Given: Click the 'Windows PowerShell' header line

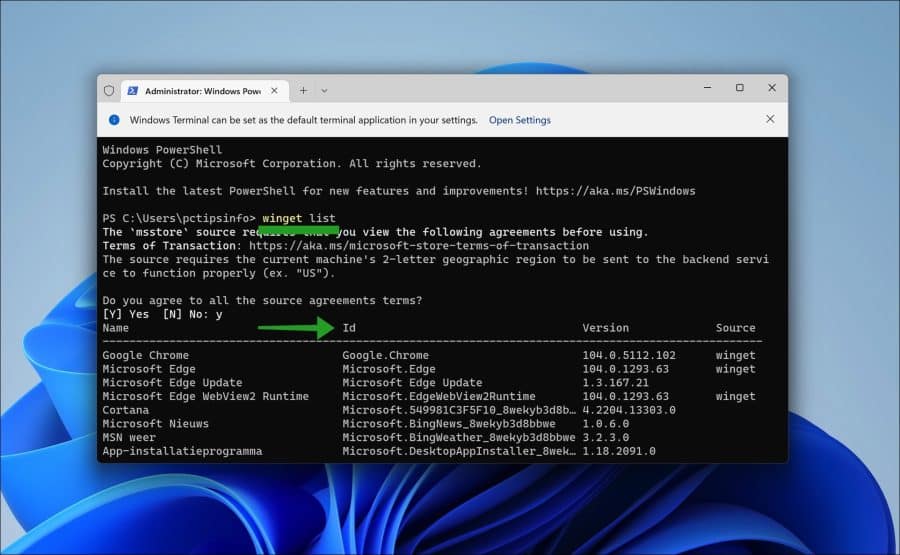Looking at the screenshot, I should coord(162,150).
